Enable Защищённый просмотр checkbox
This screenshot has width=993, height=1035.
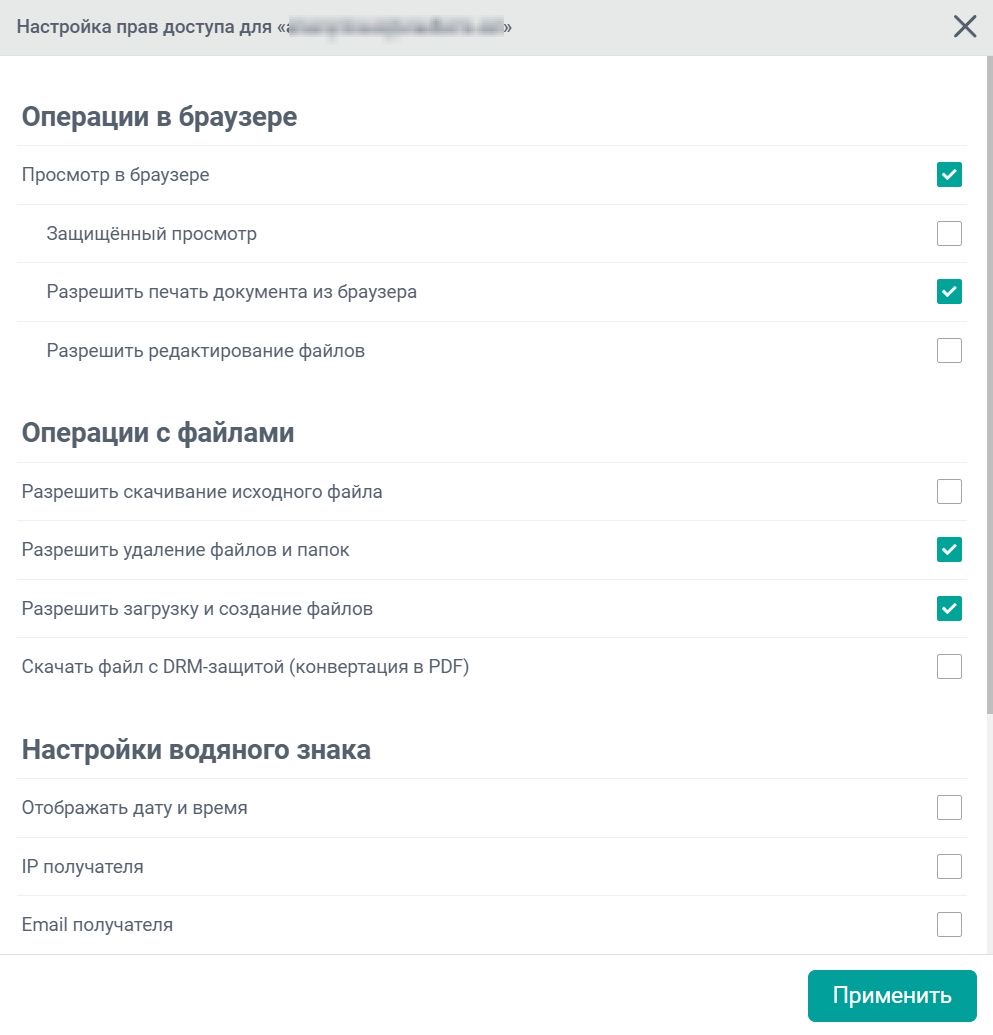point(949,234)
